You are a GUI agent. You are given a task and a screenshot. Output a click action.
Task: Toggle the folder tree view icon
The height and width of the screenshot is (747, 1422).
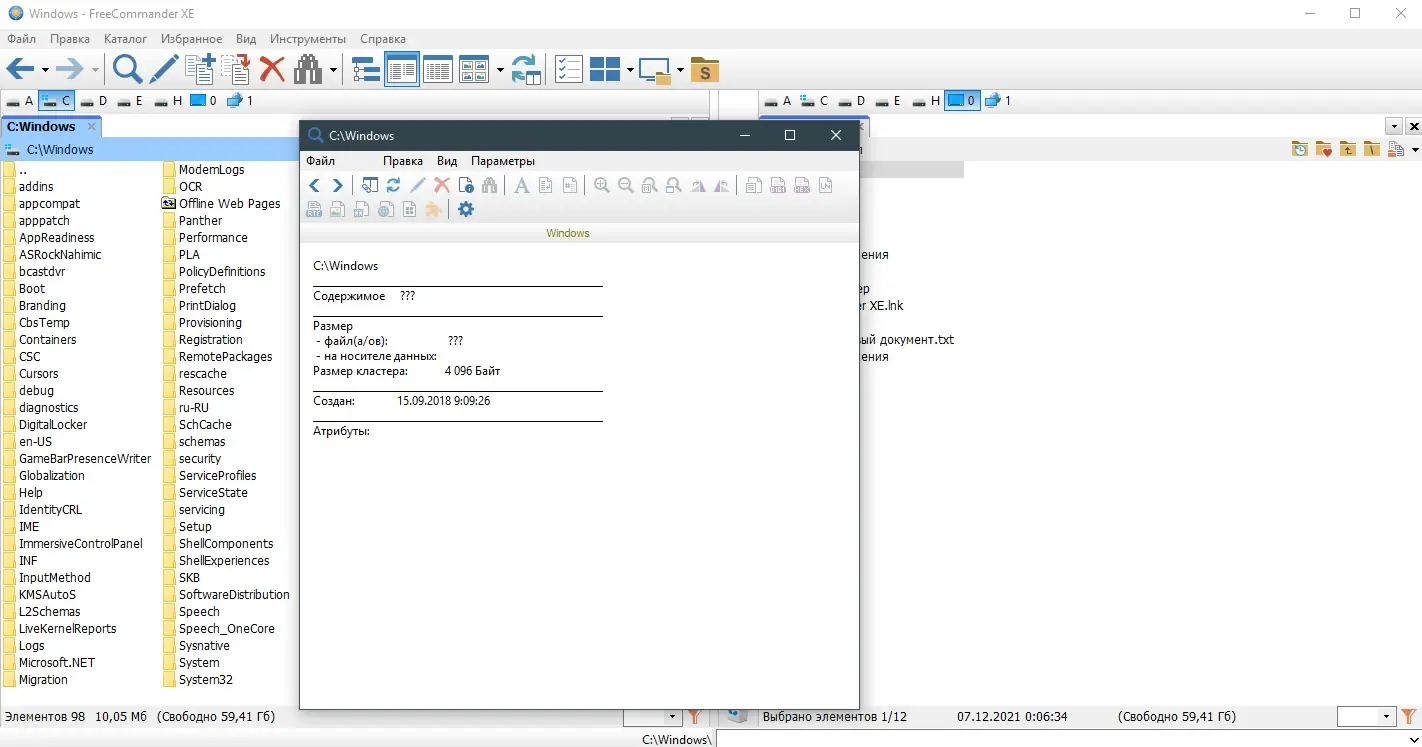[x=366, y=69]
